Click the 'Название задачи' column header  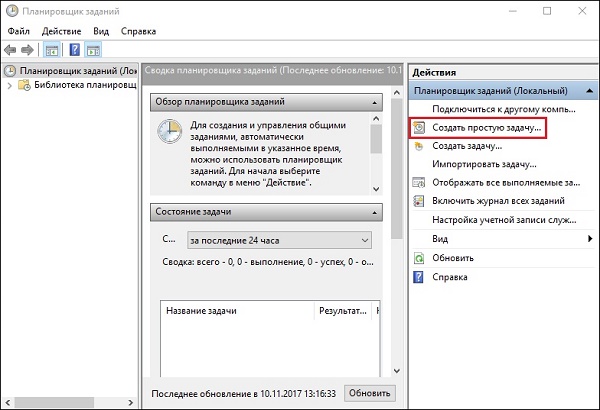202,312
